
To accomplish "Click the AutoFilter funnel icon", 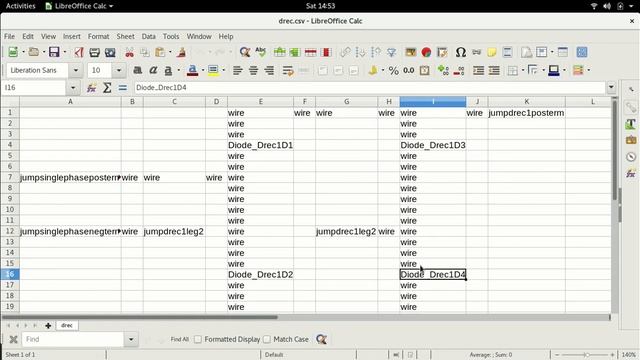I will pos(391,52).
